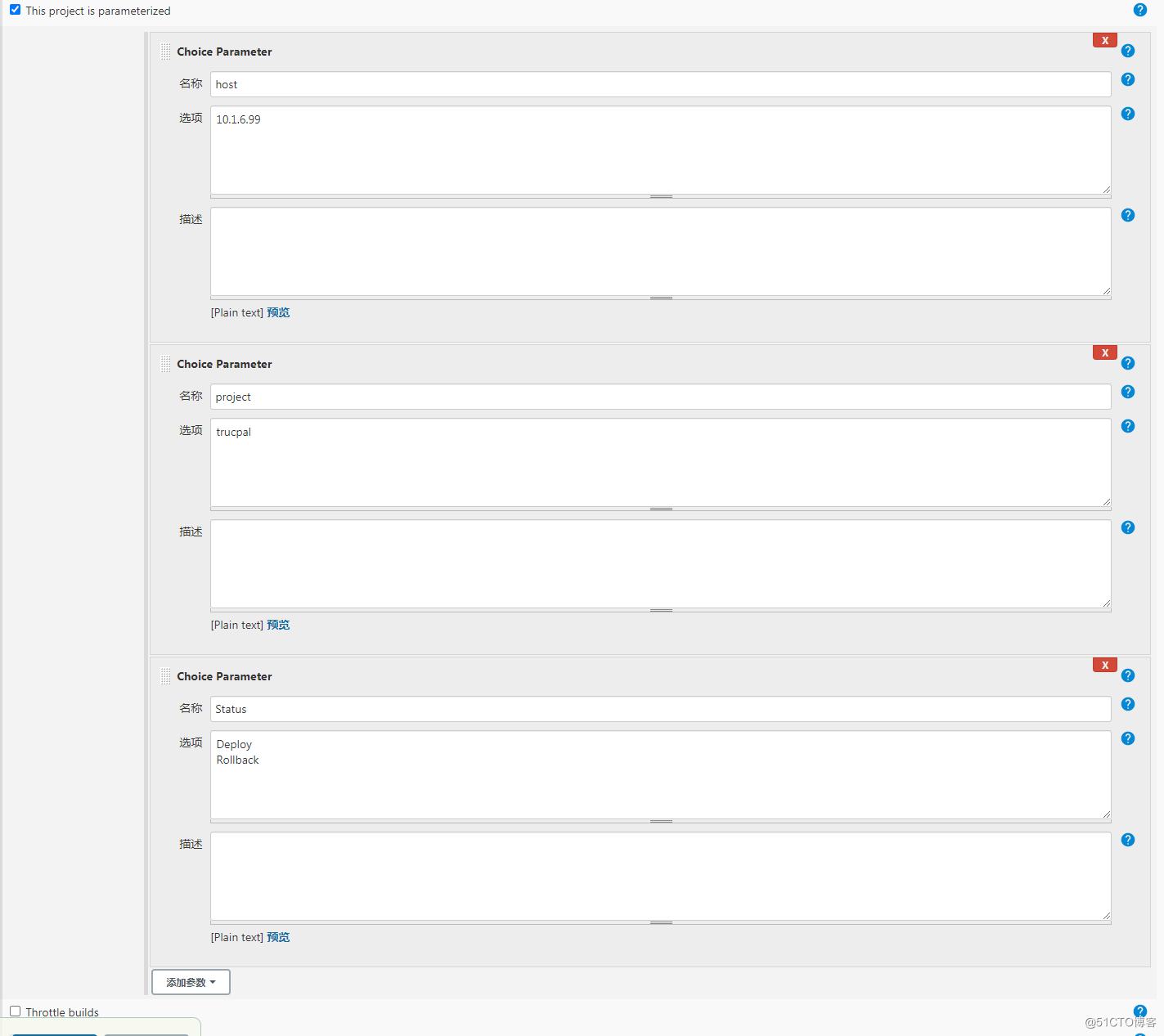Grab resize bar below Deploy/Rollback choices textarea
Viewport: 1164px width, 1036px height.
(660, 821)
